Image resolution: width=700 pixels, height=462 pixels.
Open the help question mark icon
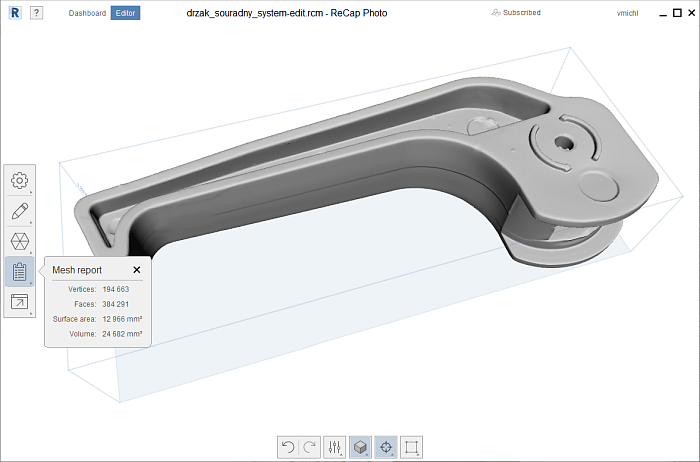coord(36,13)
